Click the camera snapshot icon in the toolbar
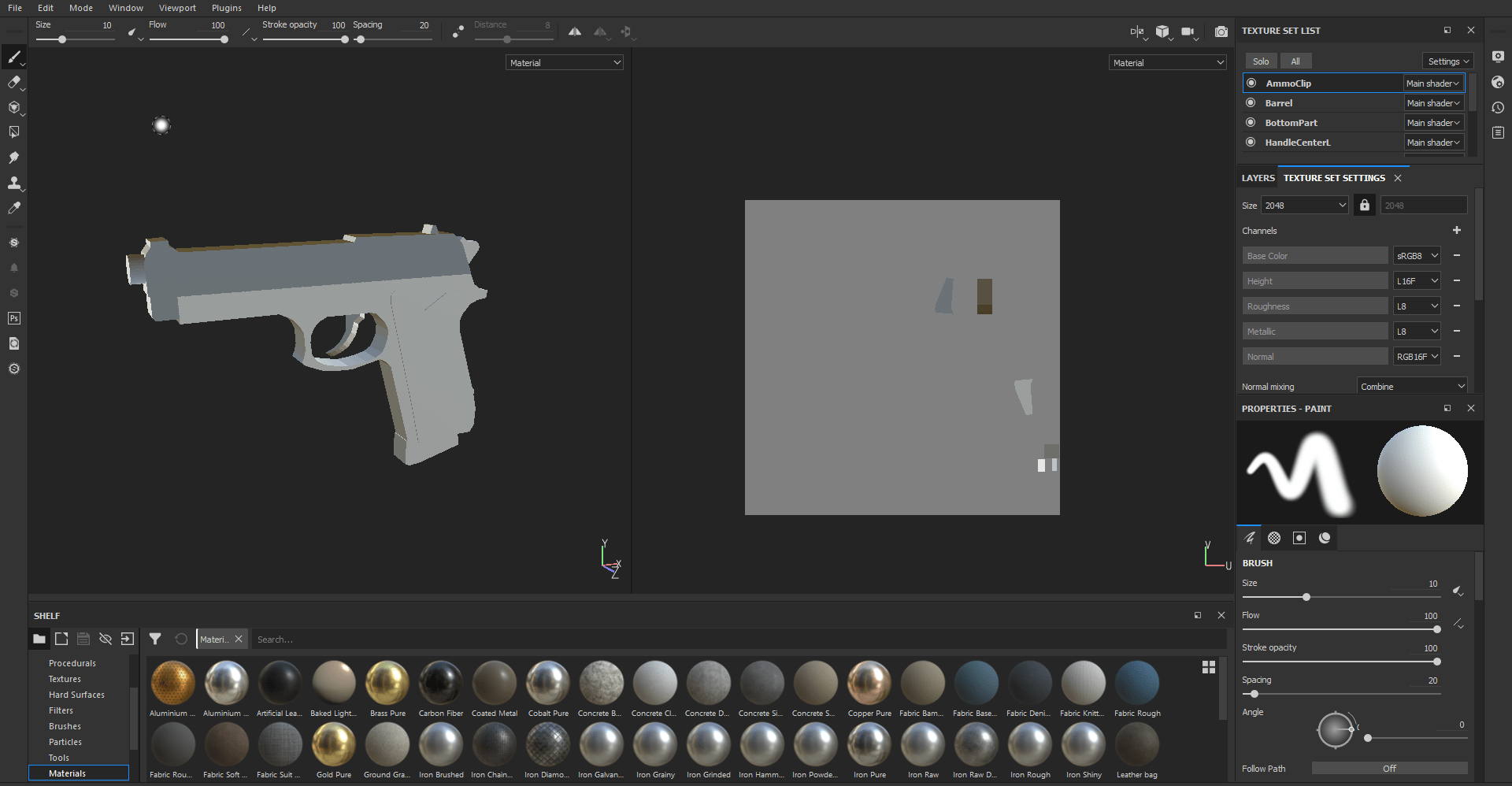Viewport: 1512px width, 786px height. point(1221,32)
